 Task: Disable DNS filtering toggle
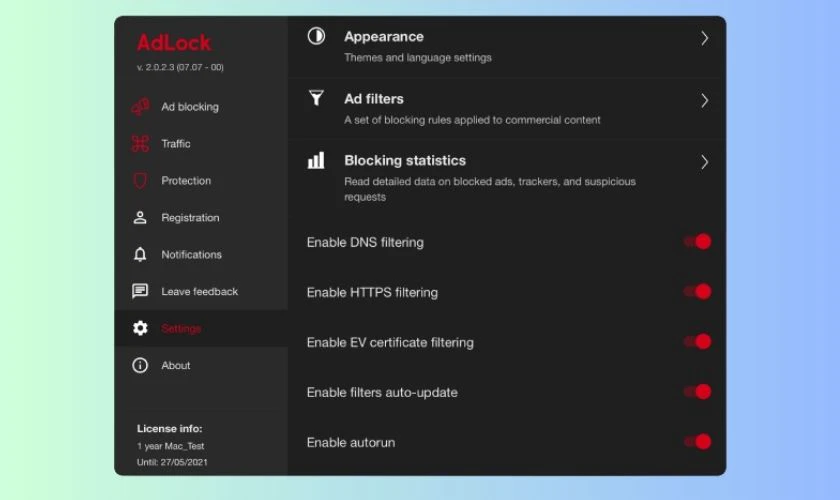click(697, 242)
